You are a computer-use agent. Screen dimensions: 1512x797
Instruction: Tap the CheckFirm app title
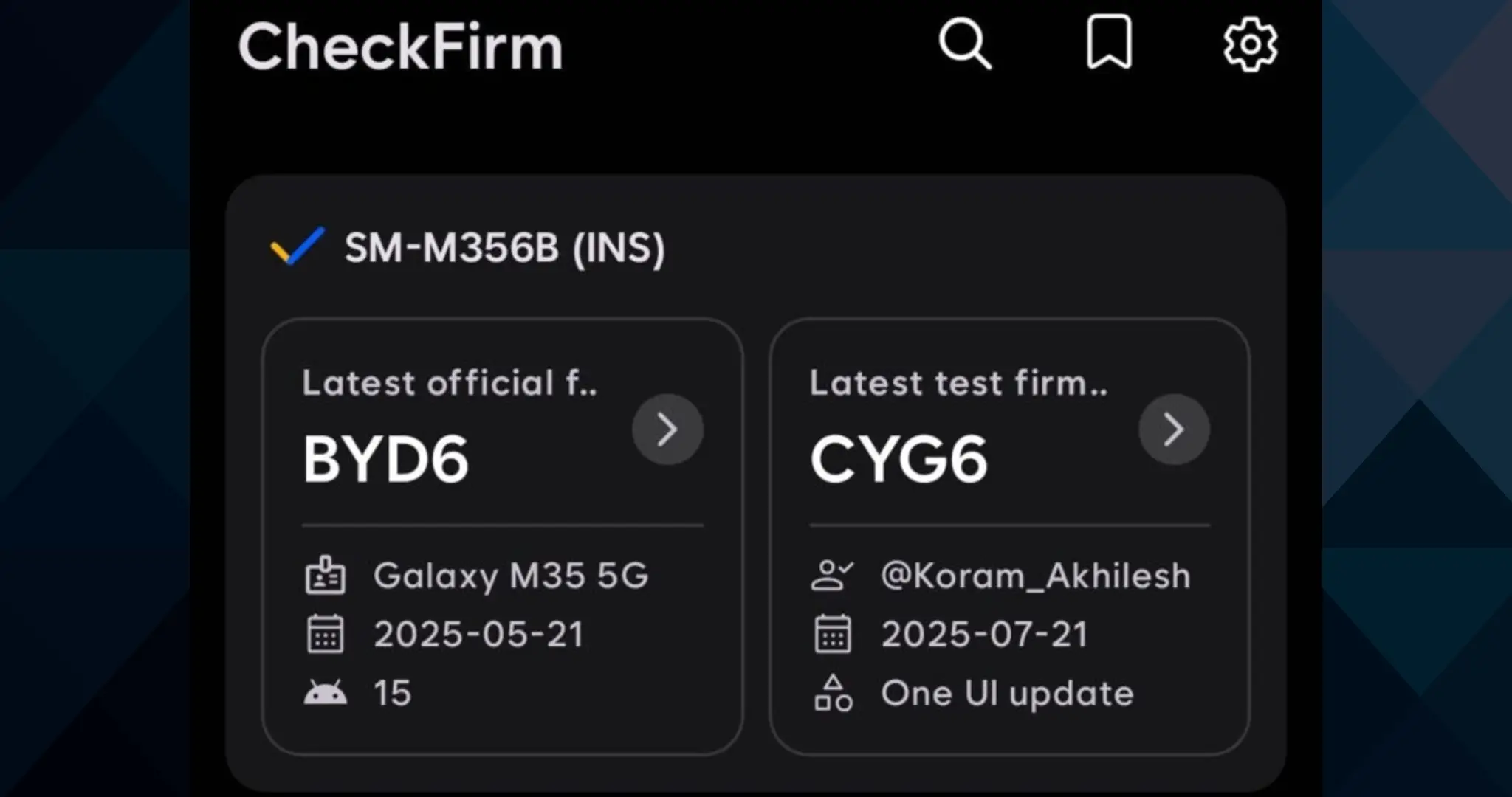click(400, 46)
